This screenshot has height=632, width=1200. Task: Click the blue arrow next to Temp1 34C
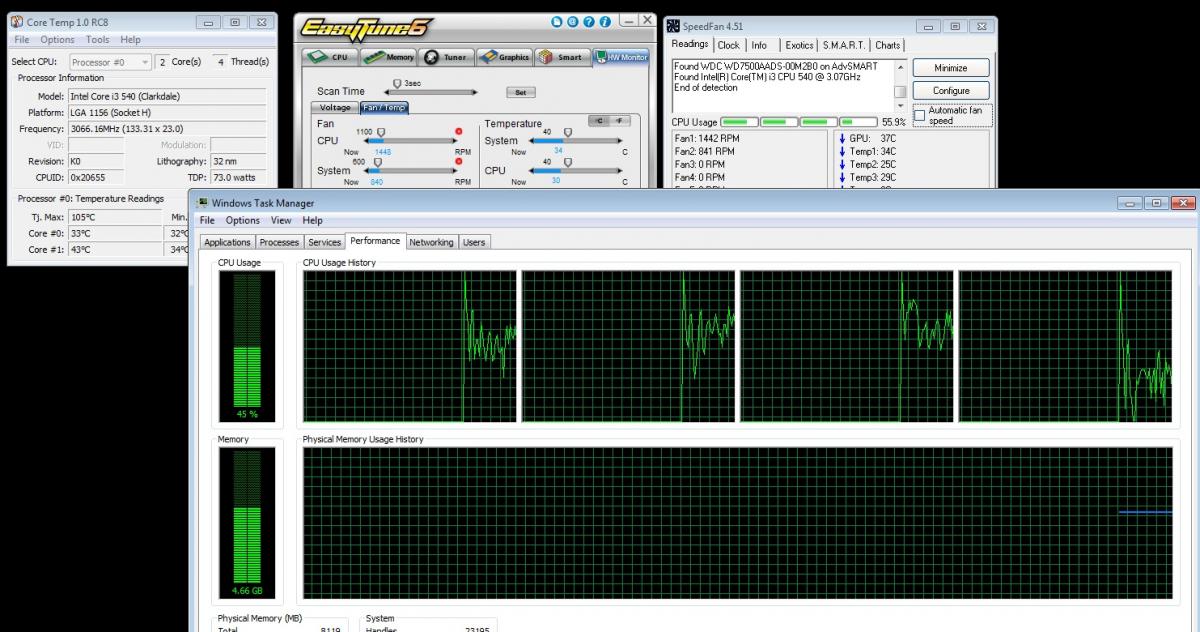pos(842,151)
